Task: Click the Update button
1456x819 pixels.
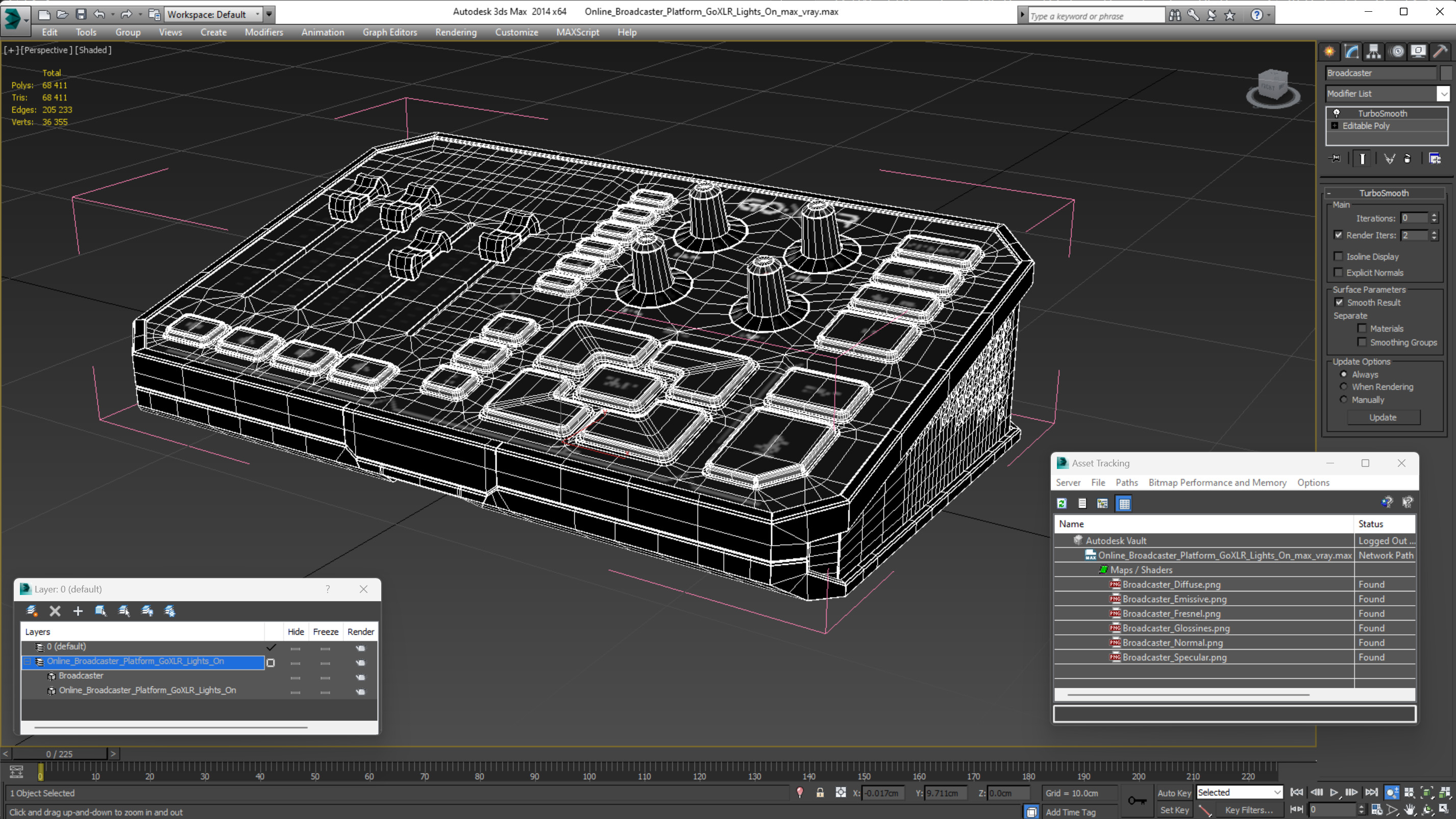Action: 1383,417
